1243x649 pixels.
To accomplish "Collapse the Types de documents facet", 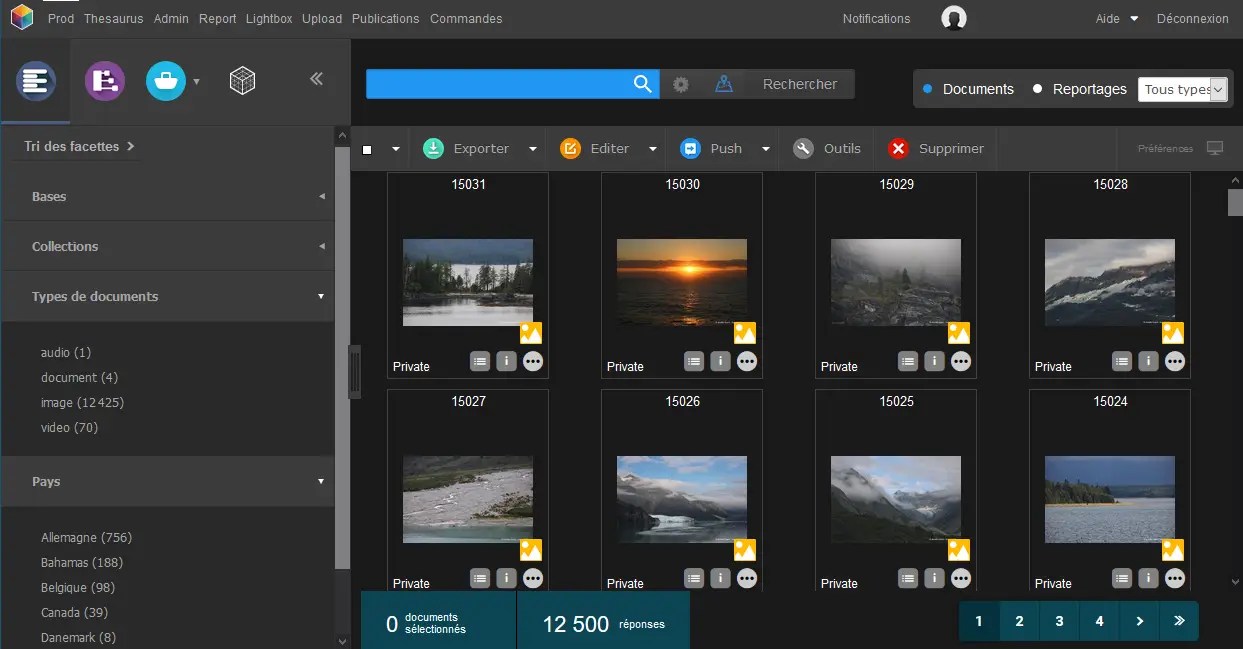I will pyautogui.click(x=320, y=296).
